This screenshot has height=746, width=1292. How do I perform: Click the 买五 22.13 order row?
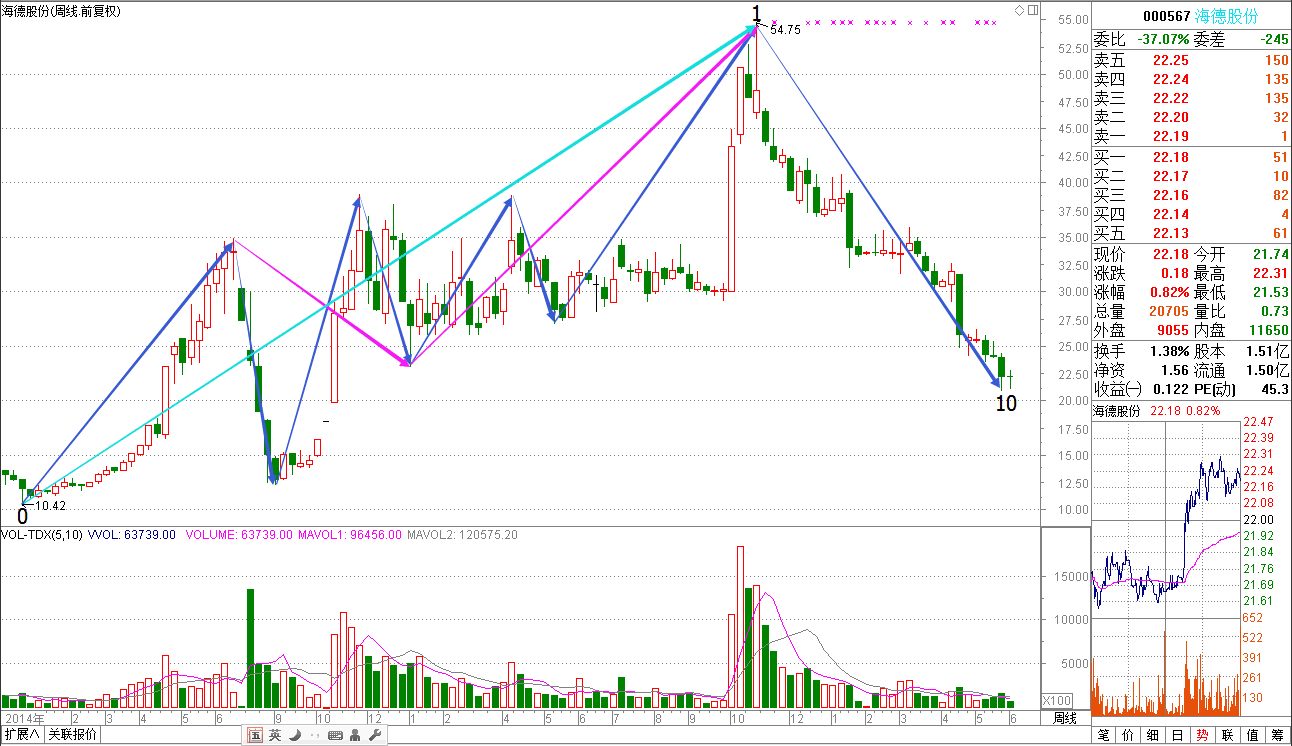click(1191, 233)
